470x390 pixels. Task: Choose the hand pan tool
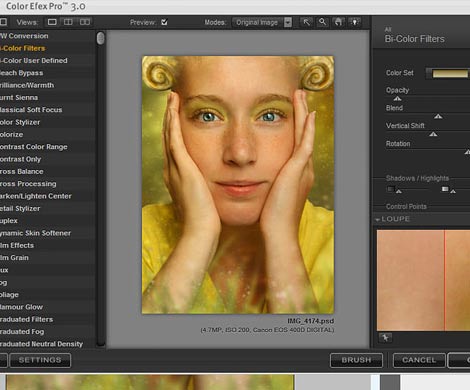pyautogui.click(x=338, y=22)
